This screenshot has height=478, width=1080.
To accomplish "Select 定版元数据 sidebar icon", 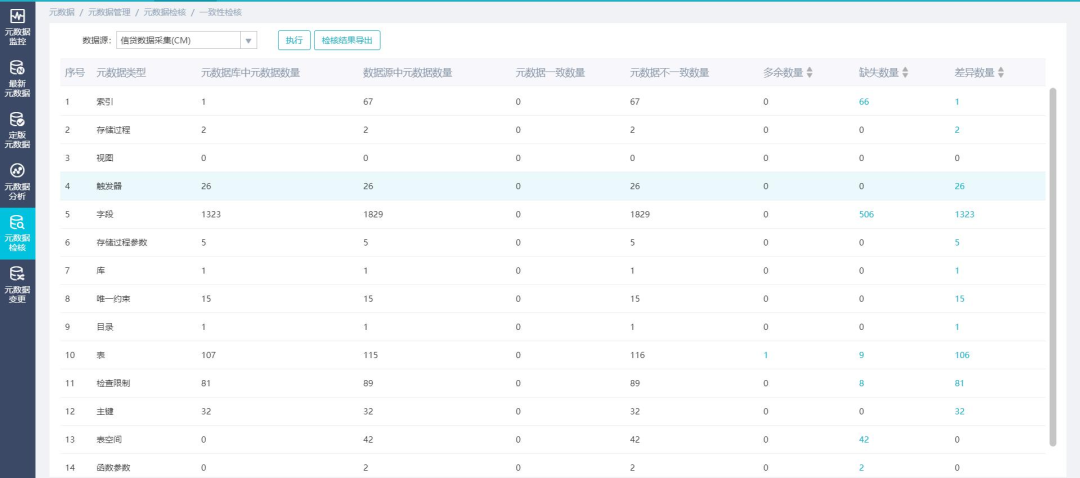I will pyautogui.click(x=18, y=129).
